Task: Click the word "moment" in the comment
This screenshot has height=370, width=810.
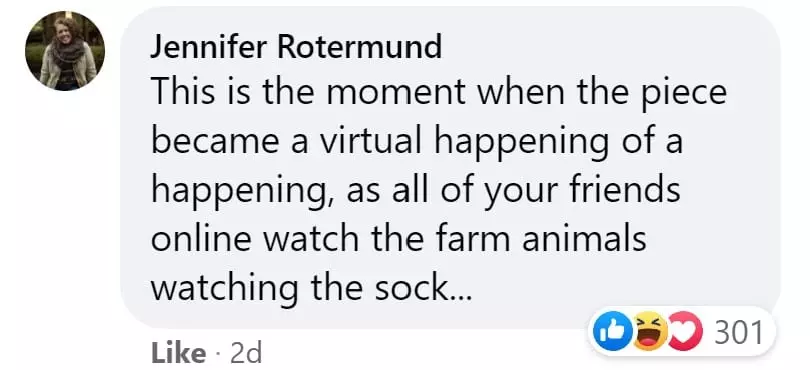Action: click(394, 92)
